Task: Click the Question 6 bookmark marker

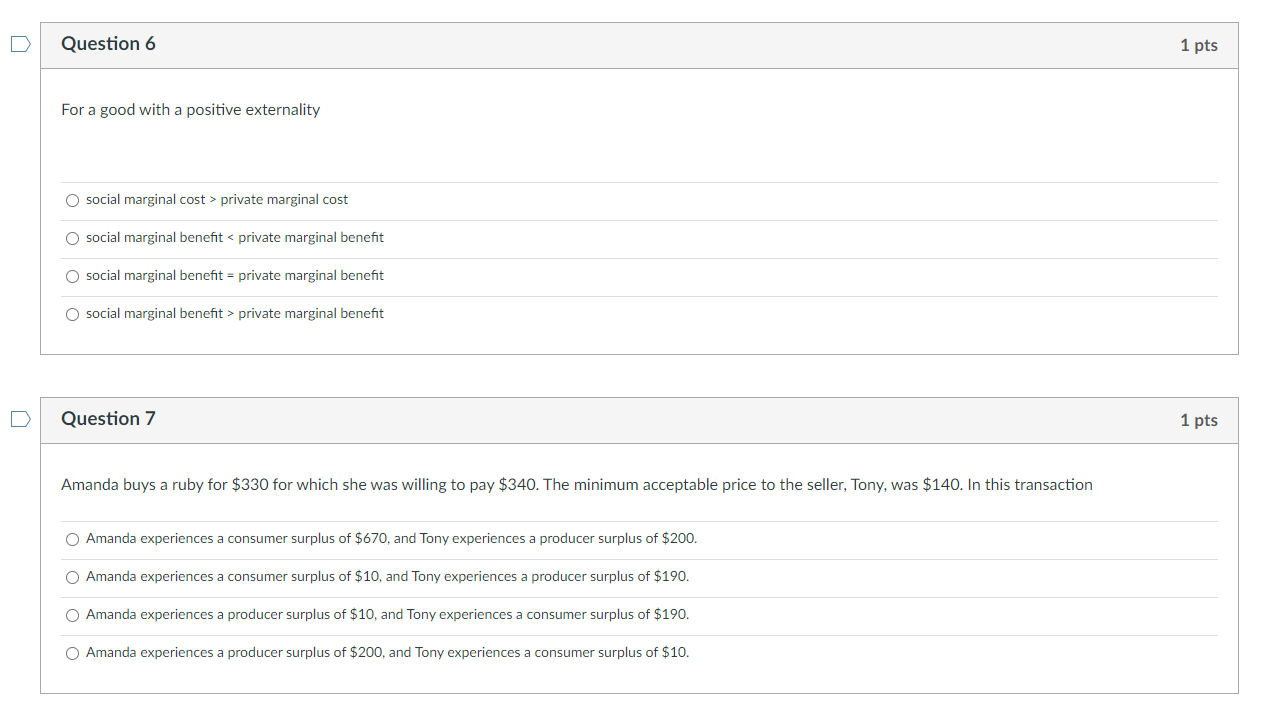Action: 18,43
